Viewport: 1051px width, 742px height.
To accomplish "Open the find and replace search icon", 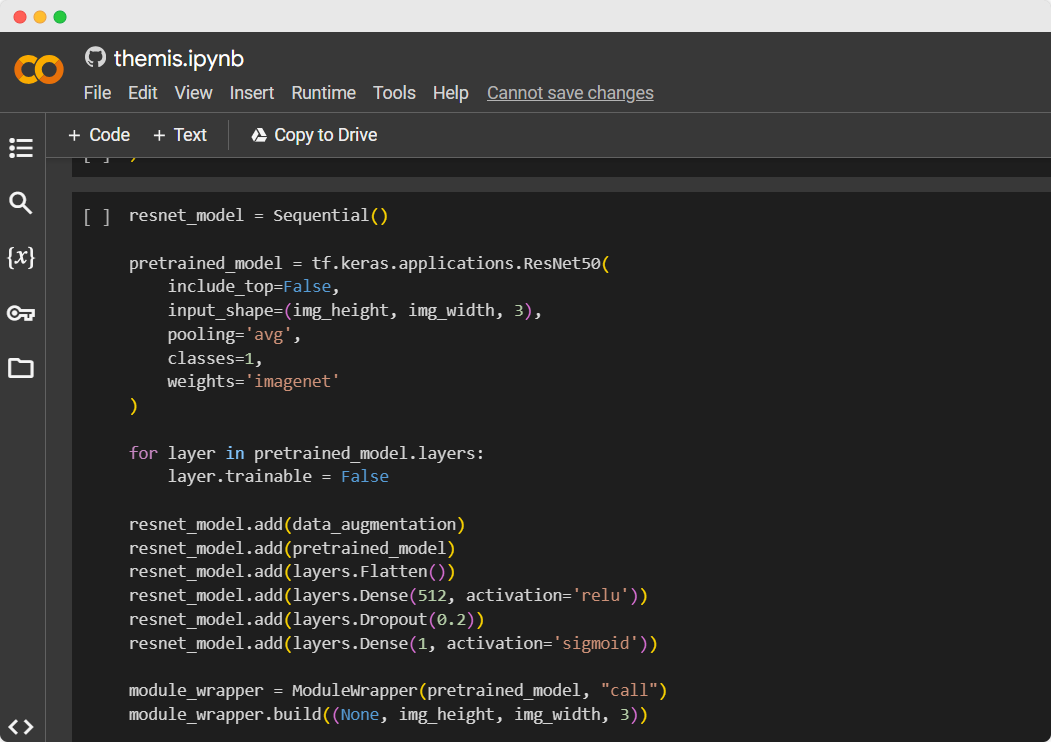I will coord(21,204).
